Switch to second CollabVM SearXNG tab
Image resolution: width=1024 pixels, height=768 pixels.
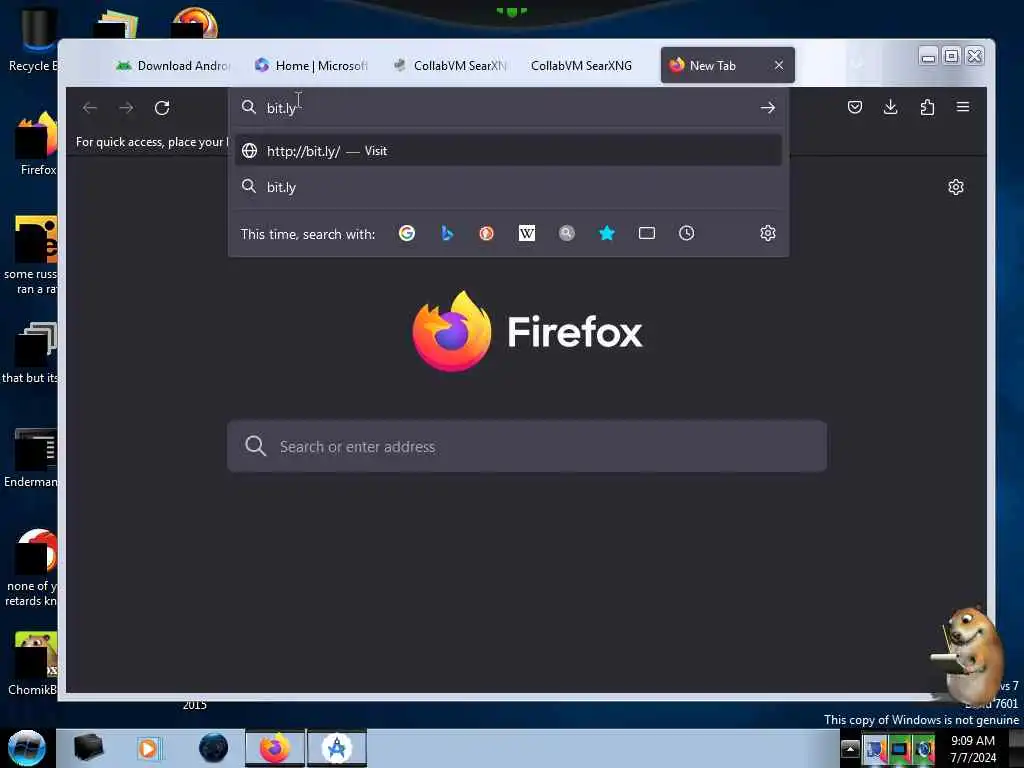point(581,65)
